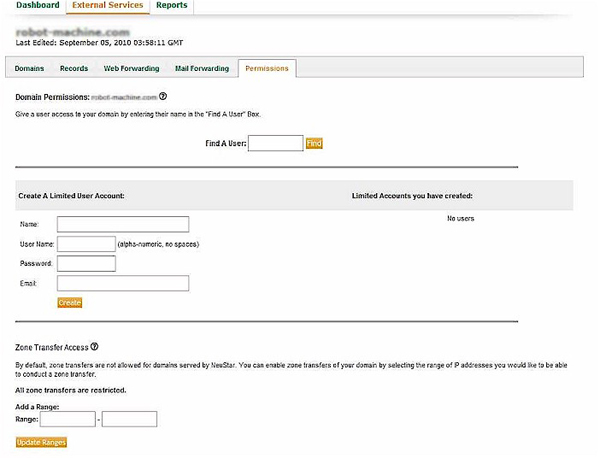Focus the Find A User text box
Viewport: 600px width, 458px height.
275,144
